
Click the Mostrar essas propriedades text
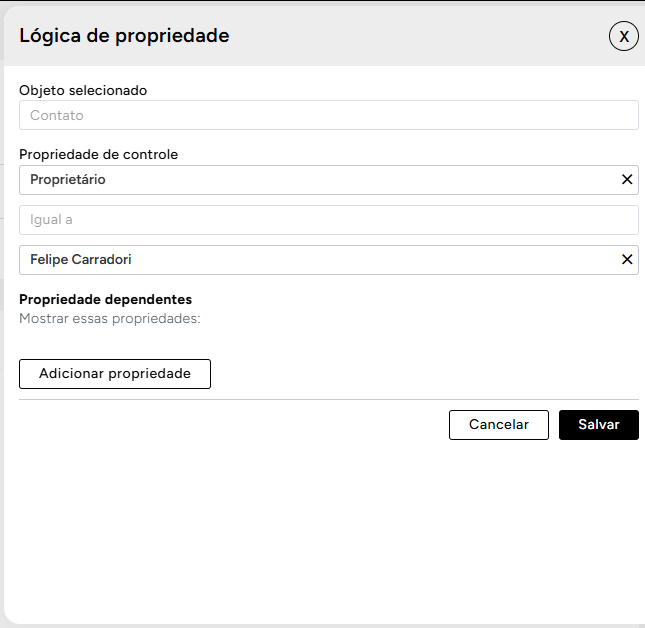click(x=110, y=319)
